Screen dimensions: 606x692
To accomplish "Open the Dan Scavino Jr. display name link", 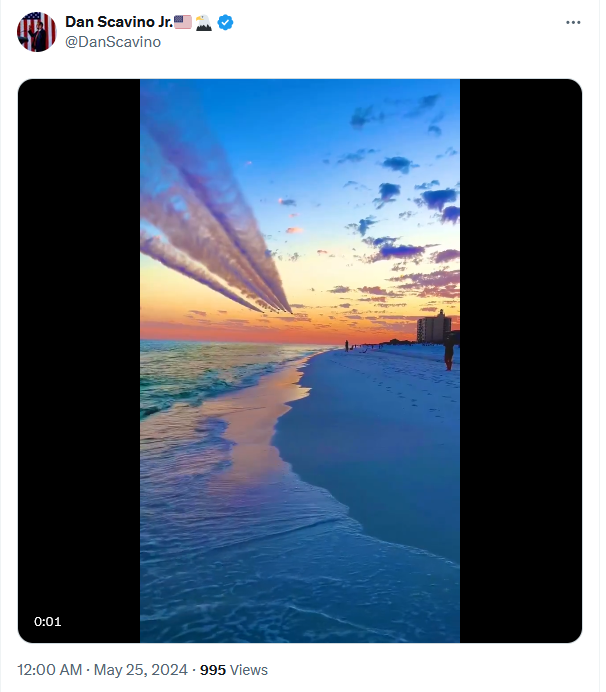I will coord(119,22).
